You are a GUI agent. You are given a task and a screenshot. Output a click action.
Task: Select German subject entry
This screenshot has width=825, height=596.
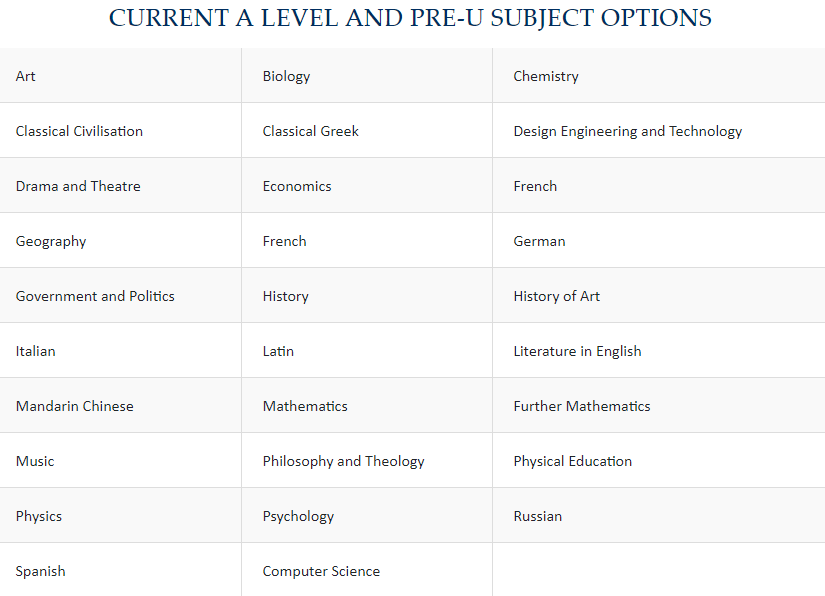539,241
